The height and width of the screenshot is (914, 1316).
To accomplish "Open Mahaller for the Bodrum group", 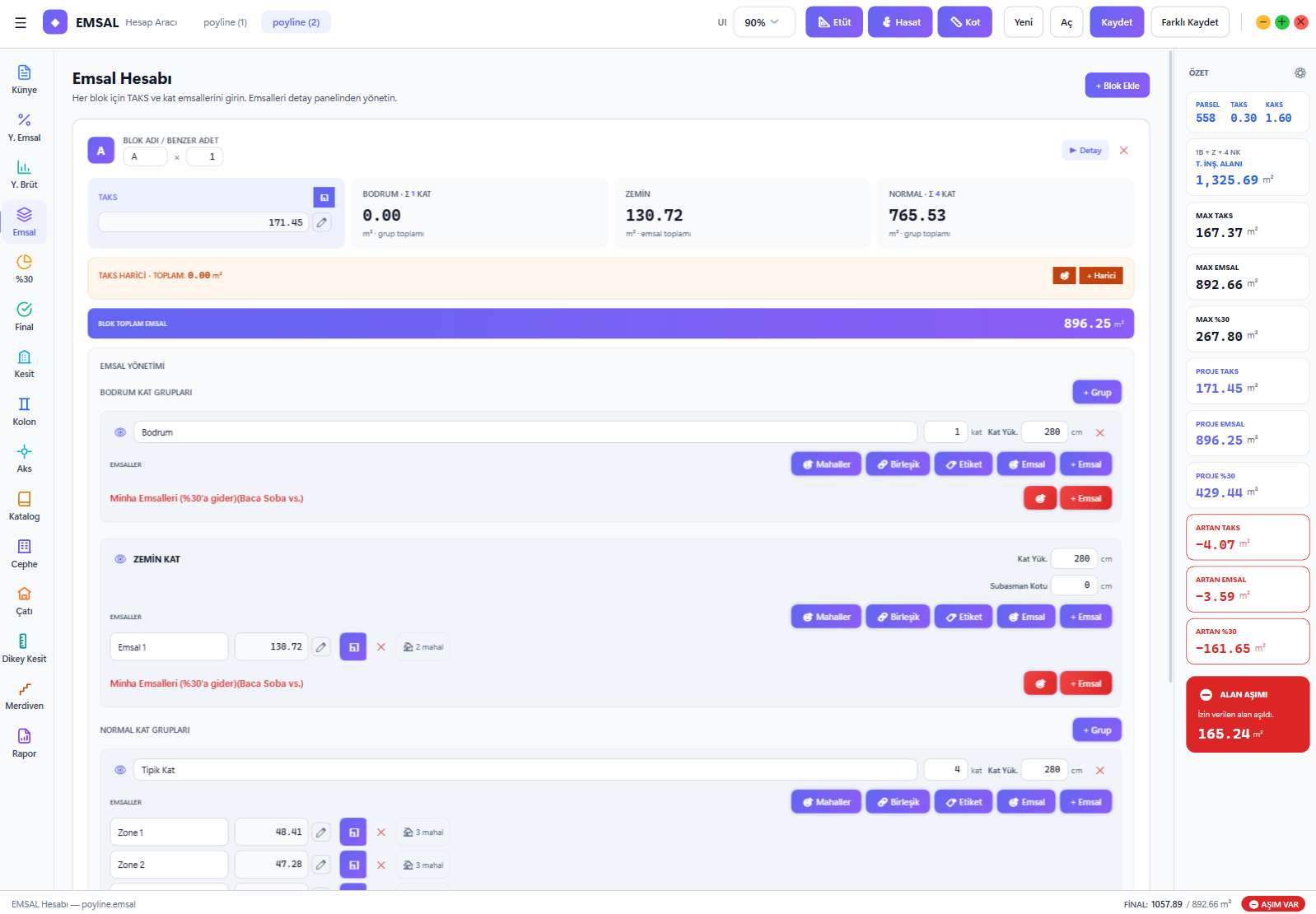I will coord(827,464).
